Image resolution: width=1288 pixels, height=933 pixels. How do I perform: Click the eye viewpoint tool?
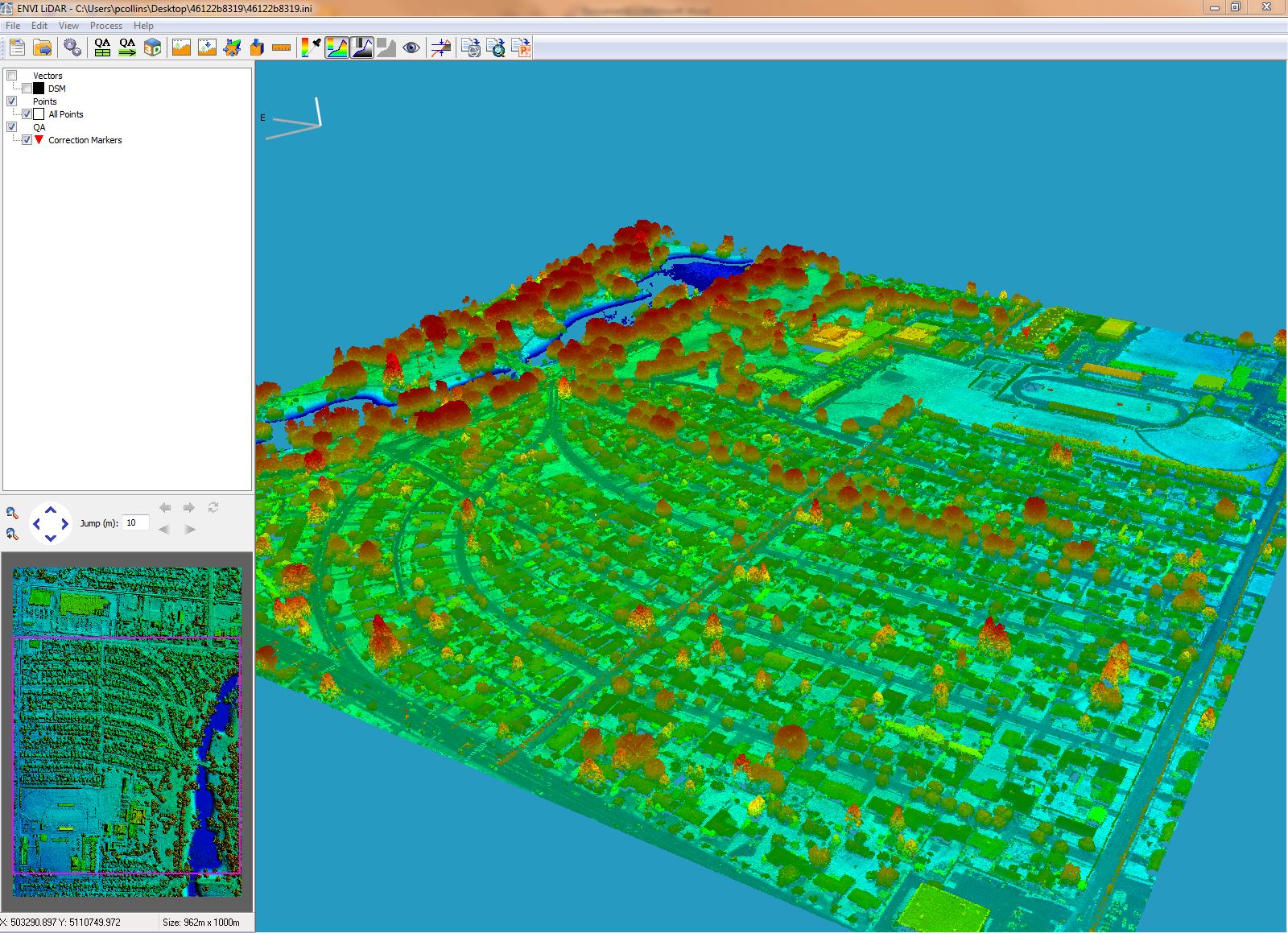pyautogui.click(x=411, y=47)
